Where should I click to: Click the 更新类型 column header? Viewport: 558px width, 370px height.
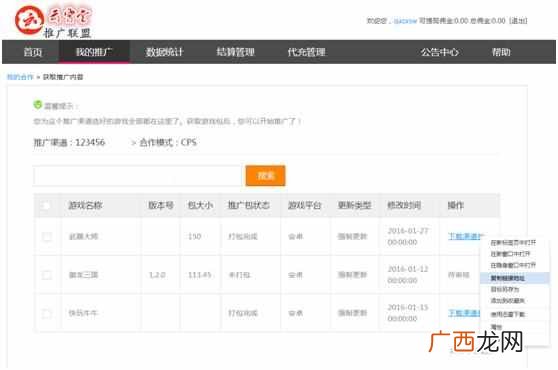click(354, 205)
